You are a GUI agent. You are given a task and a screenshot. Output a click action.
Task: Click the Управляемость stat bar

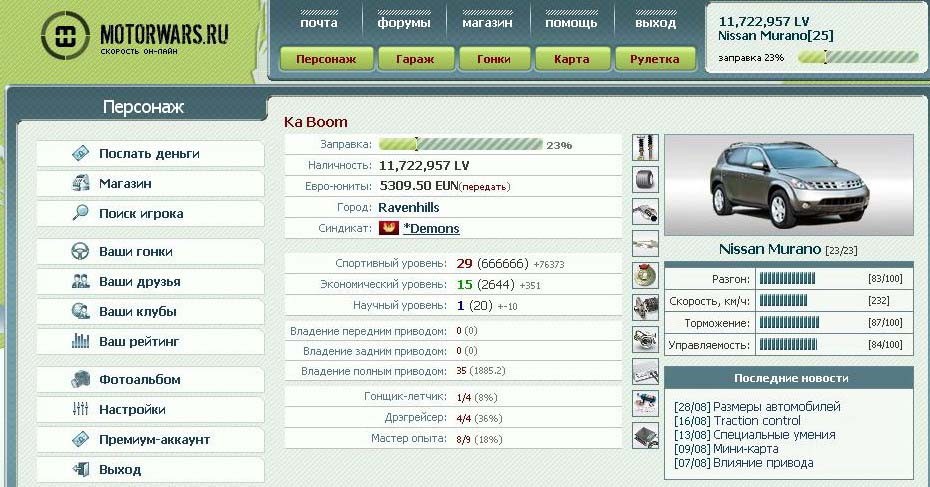coord(788,345)
